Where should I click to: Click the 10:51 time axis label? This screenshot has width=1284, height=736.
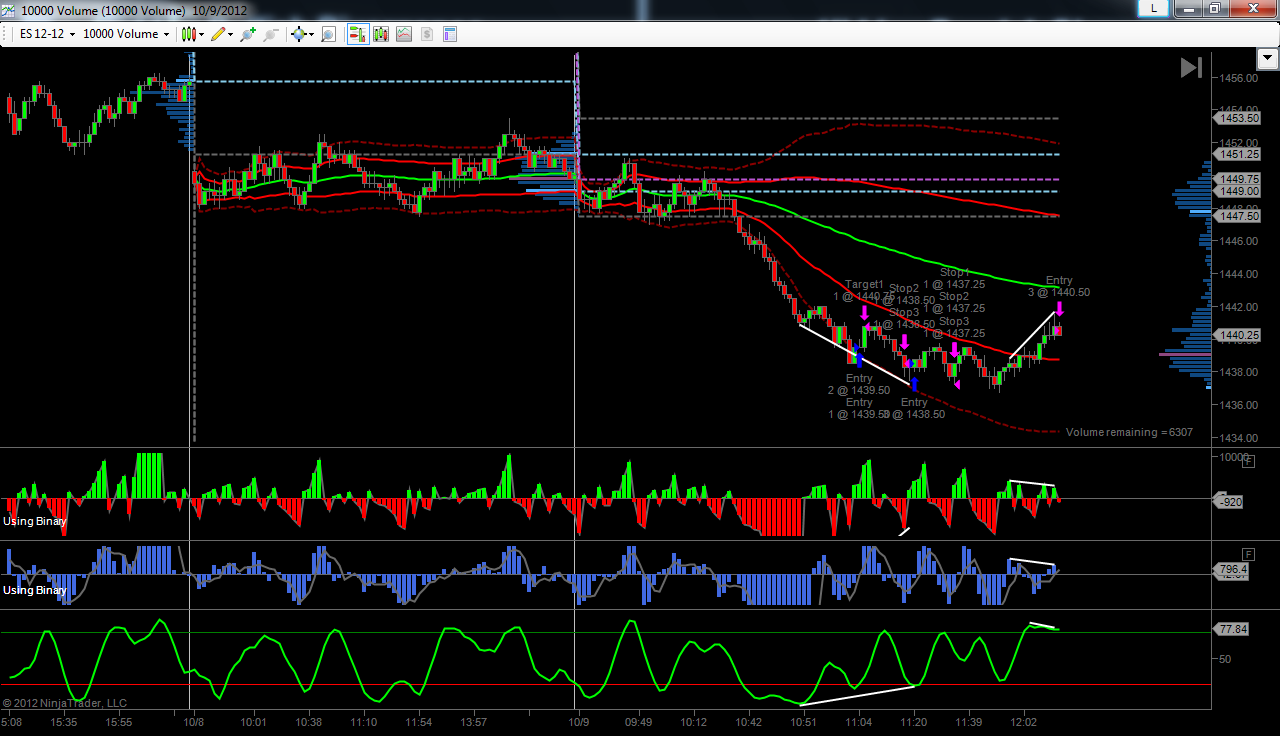click(x=803, y=722)
